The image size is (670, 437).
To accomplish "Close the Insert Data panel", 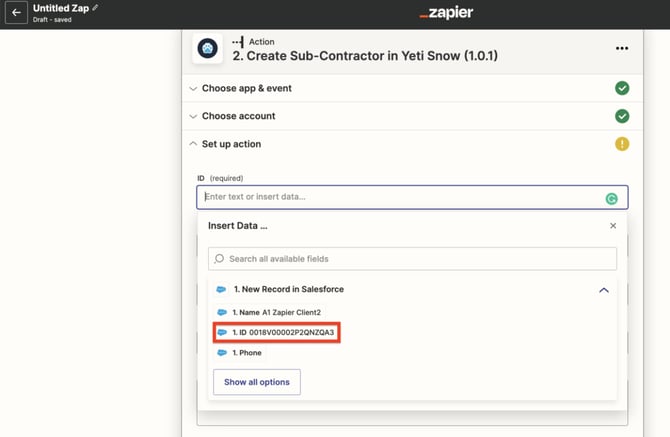I will (613, 226).
